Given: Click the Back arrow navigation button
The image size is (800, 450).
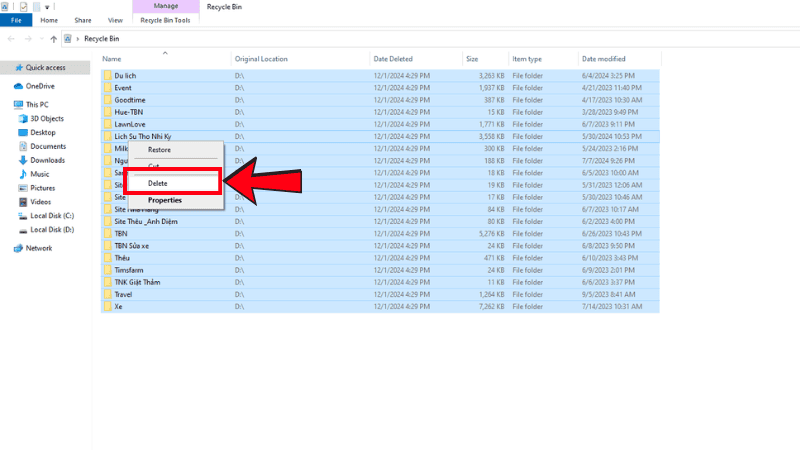Looking at the screenshot, I should click(11, 38).
